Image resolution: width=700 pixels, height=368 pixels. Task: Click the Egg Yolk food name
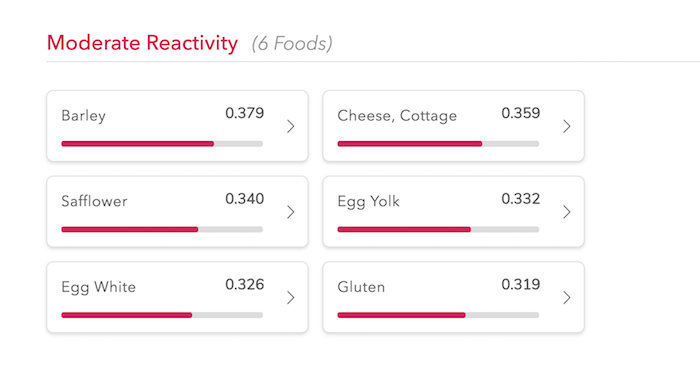(368, 202)
